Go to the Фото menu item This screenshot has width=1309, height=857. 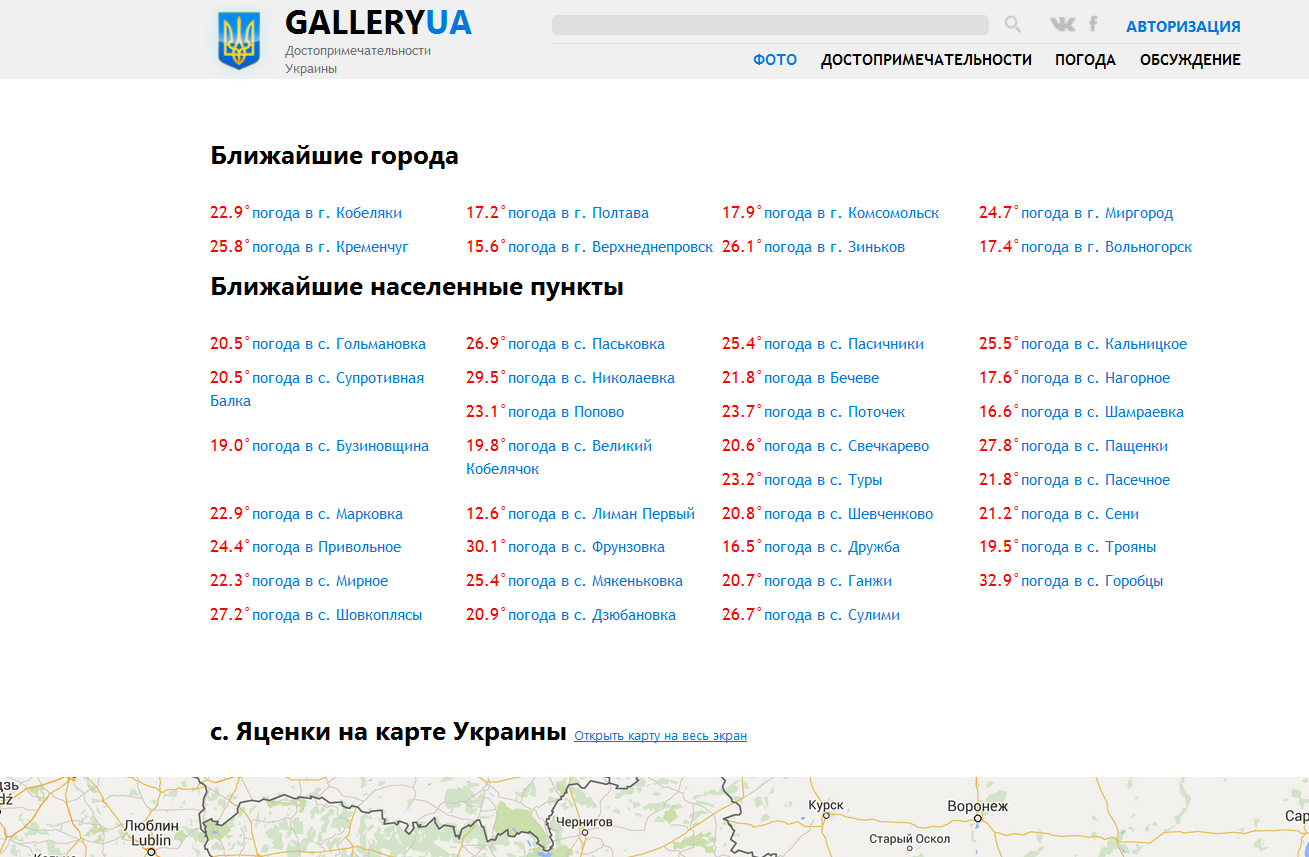click(x=775, y=60)
